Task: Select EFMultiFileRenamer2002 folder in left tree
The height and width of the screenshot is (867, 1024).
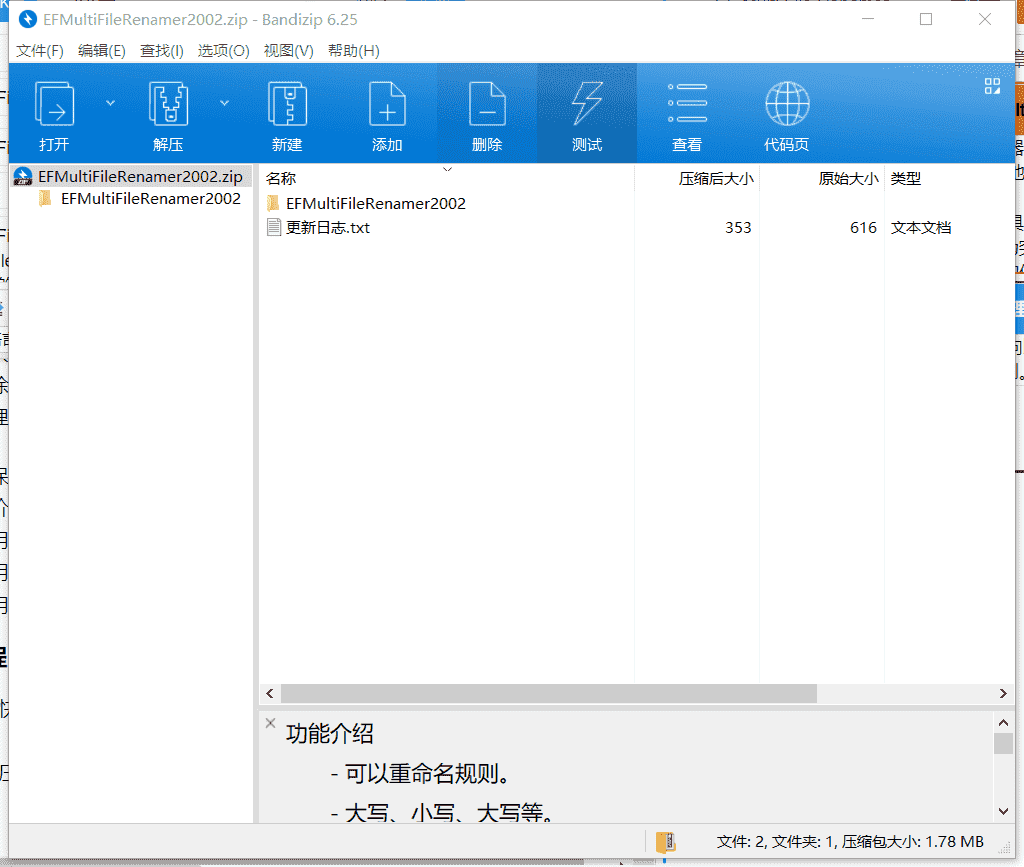Action: pos(151,198)
